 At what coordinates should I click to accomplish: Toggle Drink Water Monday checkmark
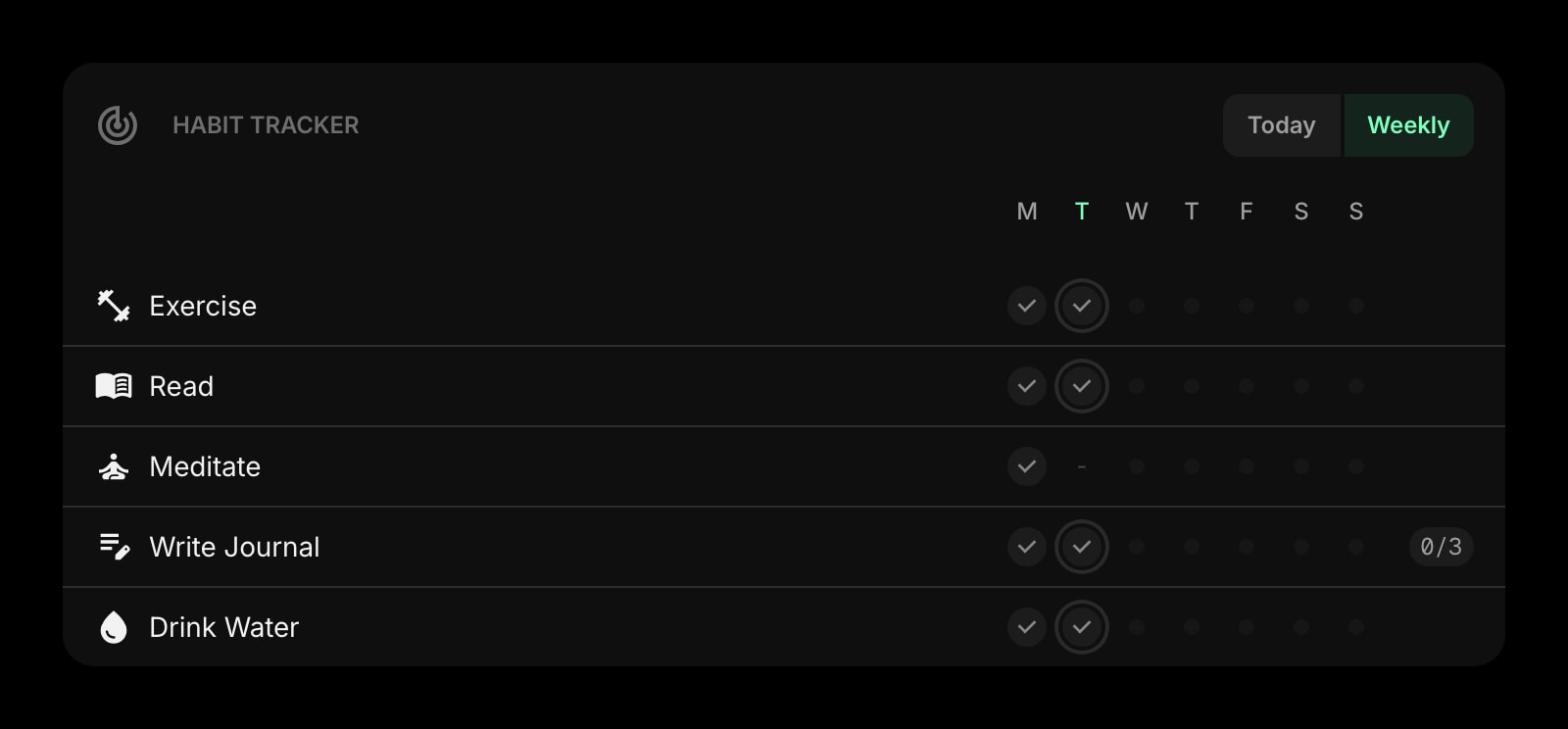pos(1027,627)
